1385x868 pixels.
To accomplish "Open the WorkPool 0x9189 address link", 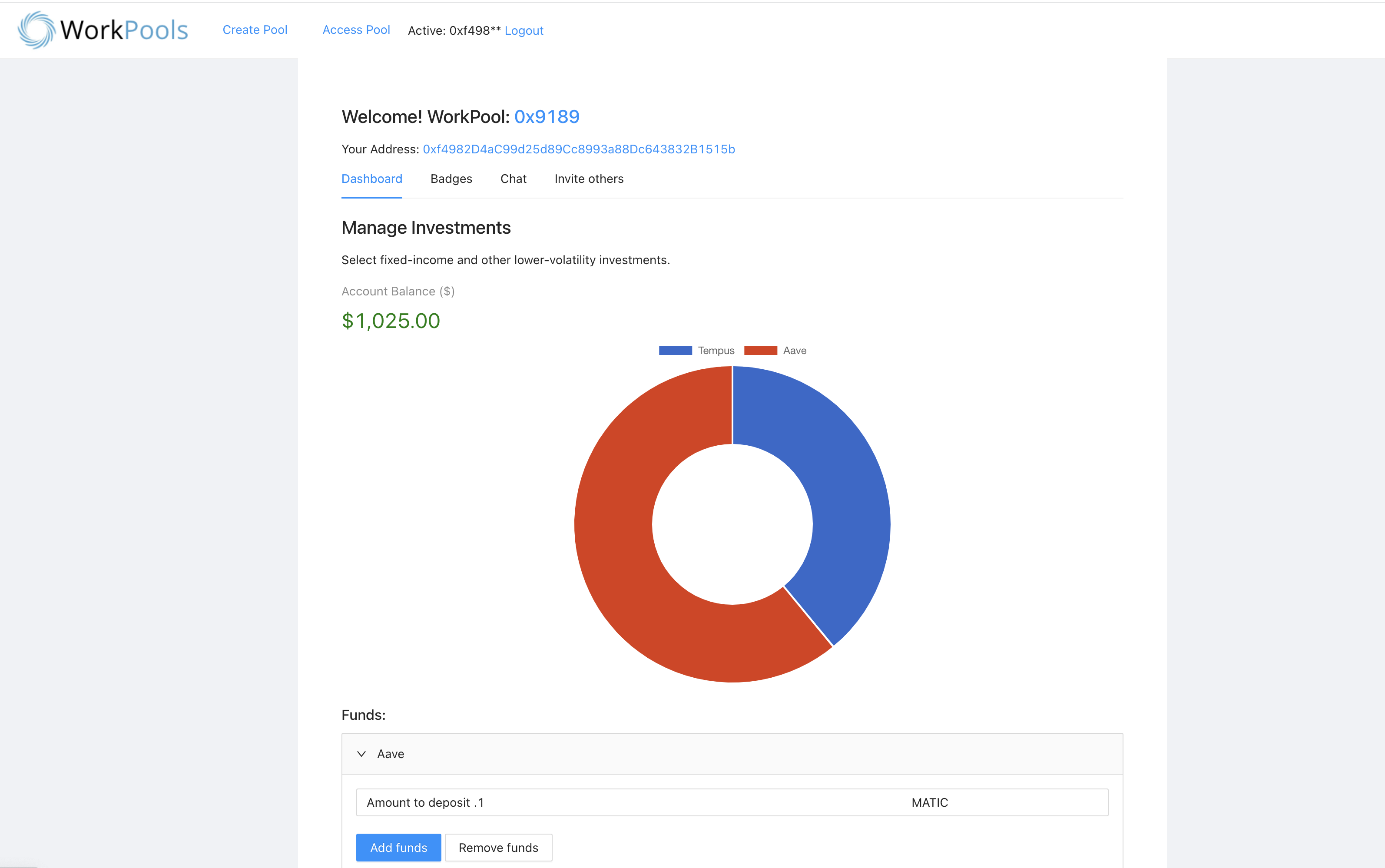I will [547, 116].
